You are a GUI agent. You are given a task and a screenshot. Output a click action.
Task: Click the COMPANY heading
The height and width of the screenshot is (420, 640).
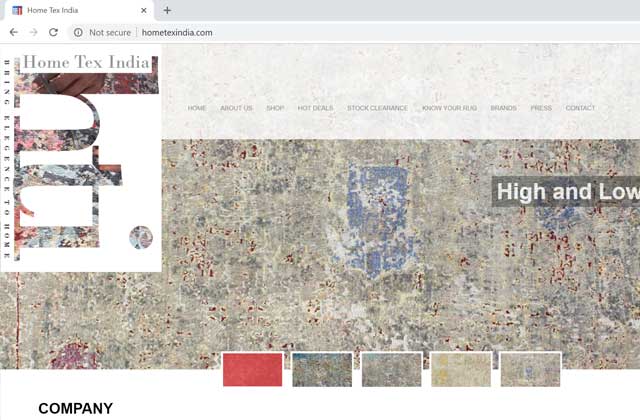point(76,408)
